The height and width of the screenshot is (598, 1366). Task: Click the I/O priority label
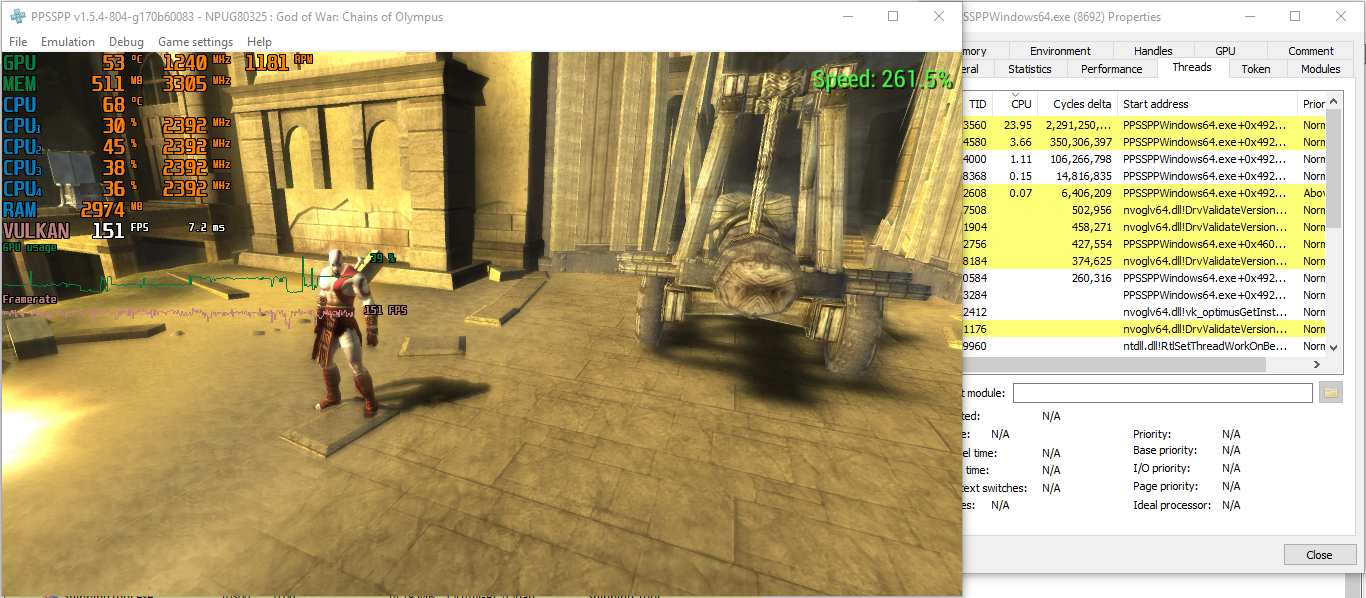click(x=1164, y=468)
